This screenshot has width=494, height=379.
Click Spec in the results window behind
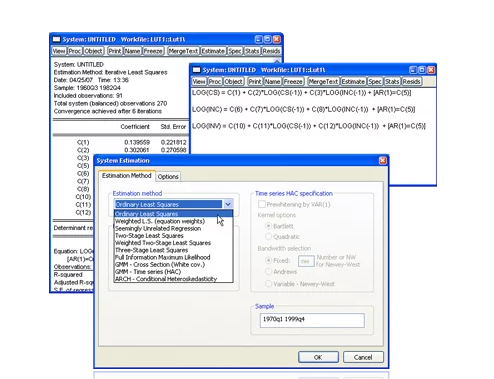pyautogui.click(x=235, y=51)
